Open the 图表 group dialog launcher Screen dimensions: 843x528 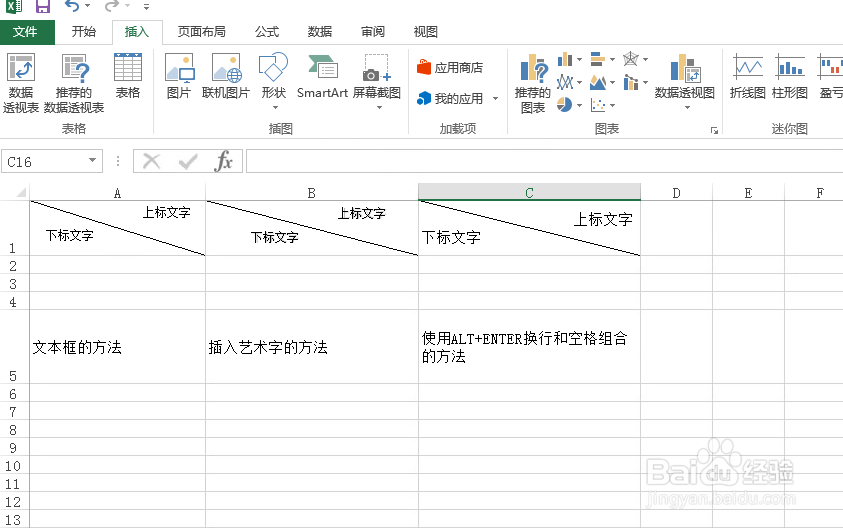point(714,130)
